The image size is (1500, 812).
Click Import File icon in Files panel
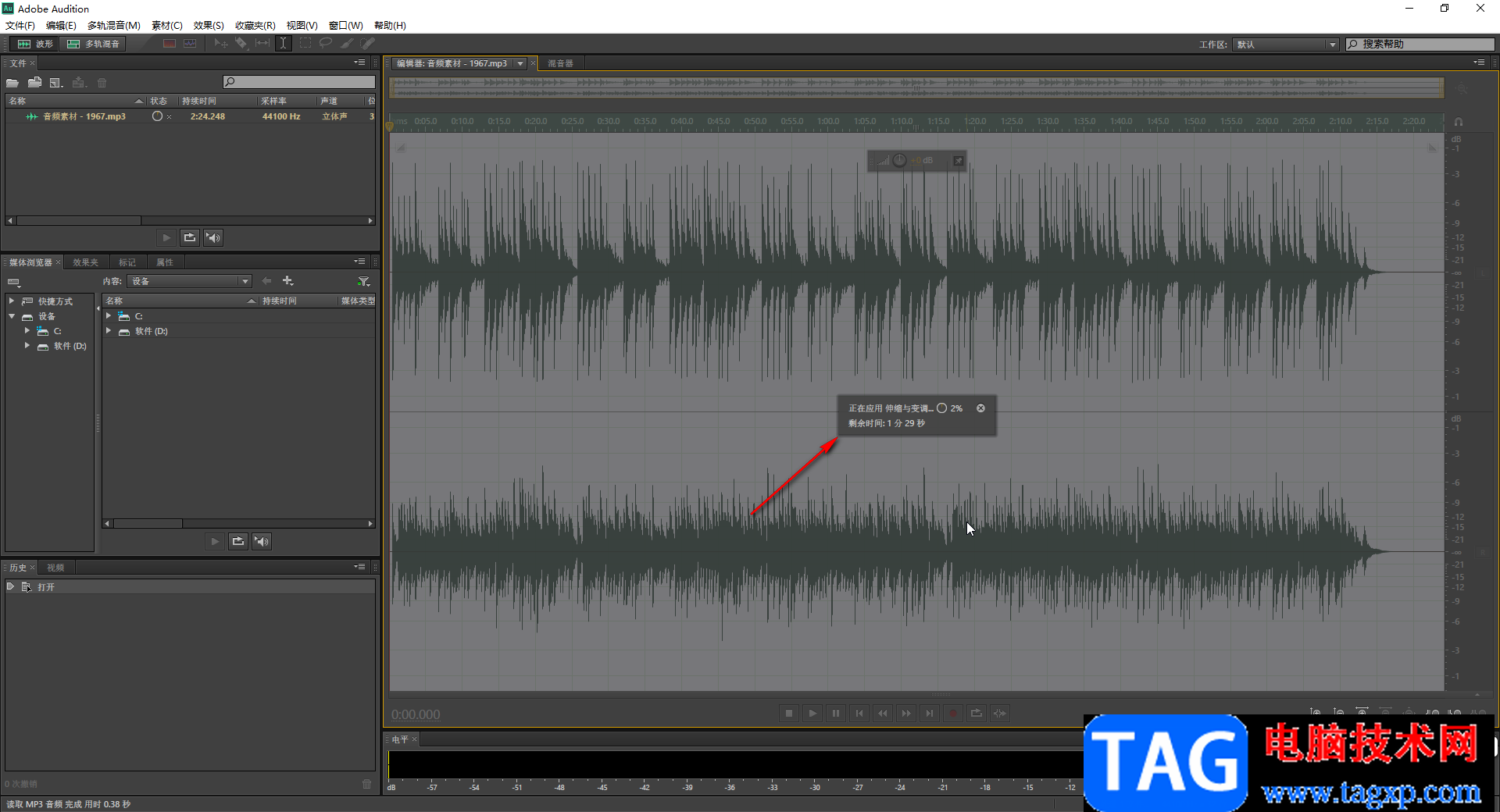(x=34, y=83)
